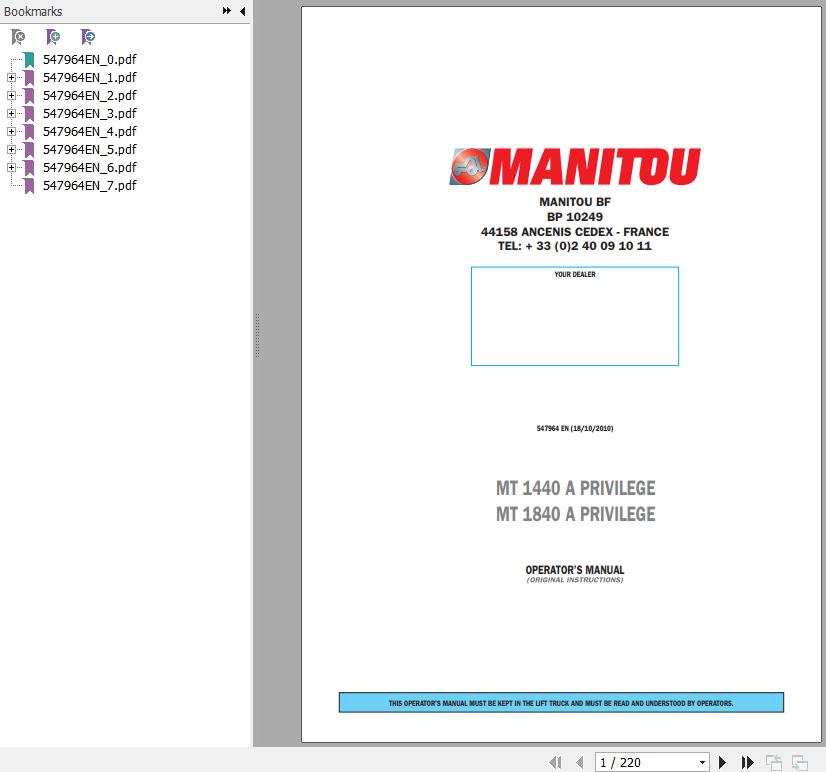Expand the 547964EN_6.pdf bookmark node
The image size is (826, 772).
(11, 168)
